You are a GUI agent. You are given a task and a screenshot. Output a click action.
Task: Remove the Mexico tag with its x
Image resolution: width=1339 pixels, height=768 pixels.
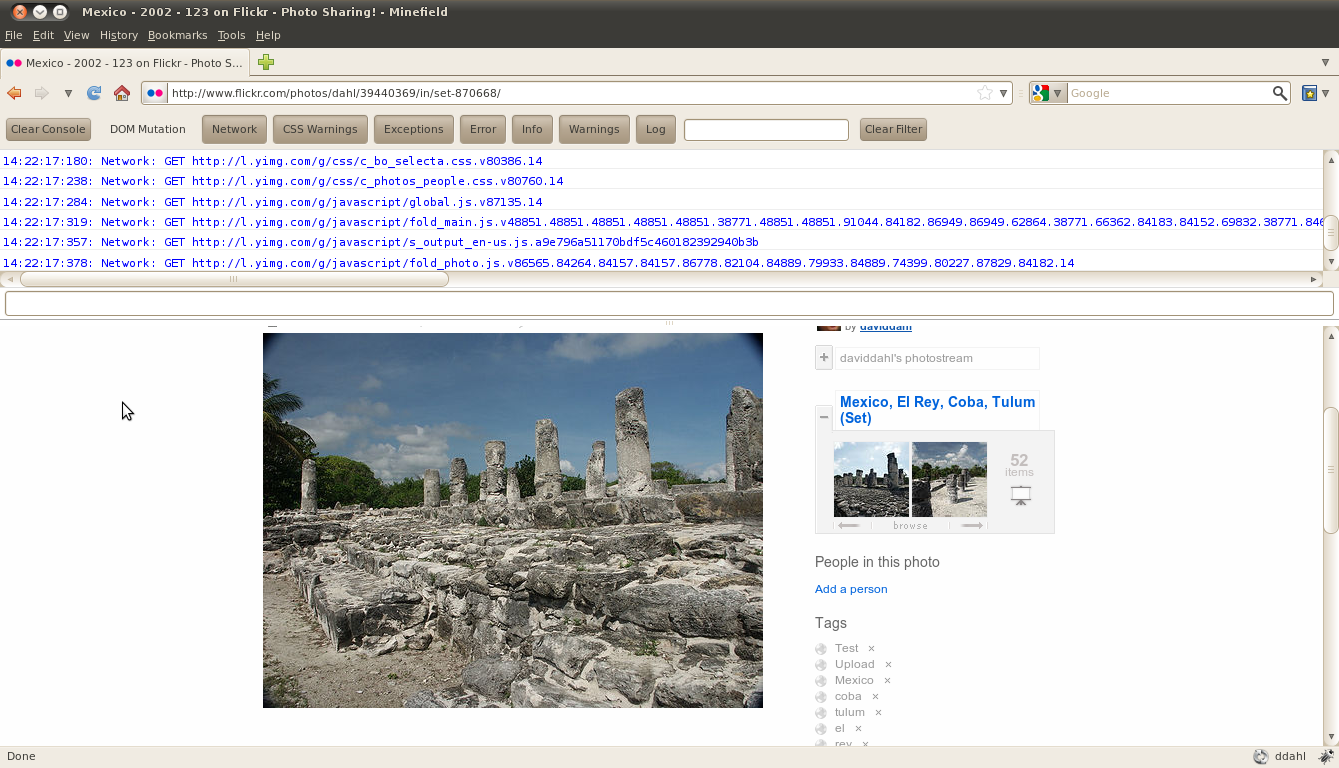point(887,680)
